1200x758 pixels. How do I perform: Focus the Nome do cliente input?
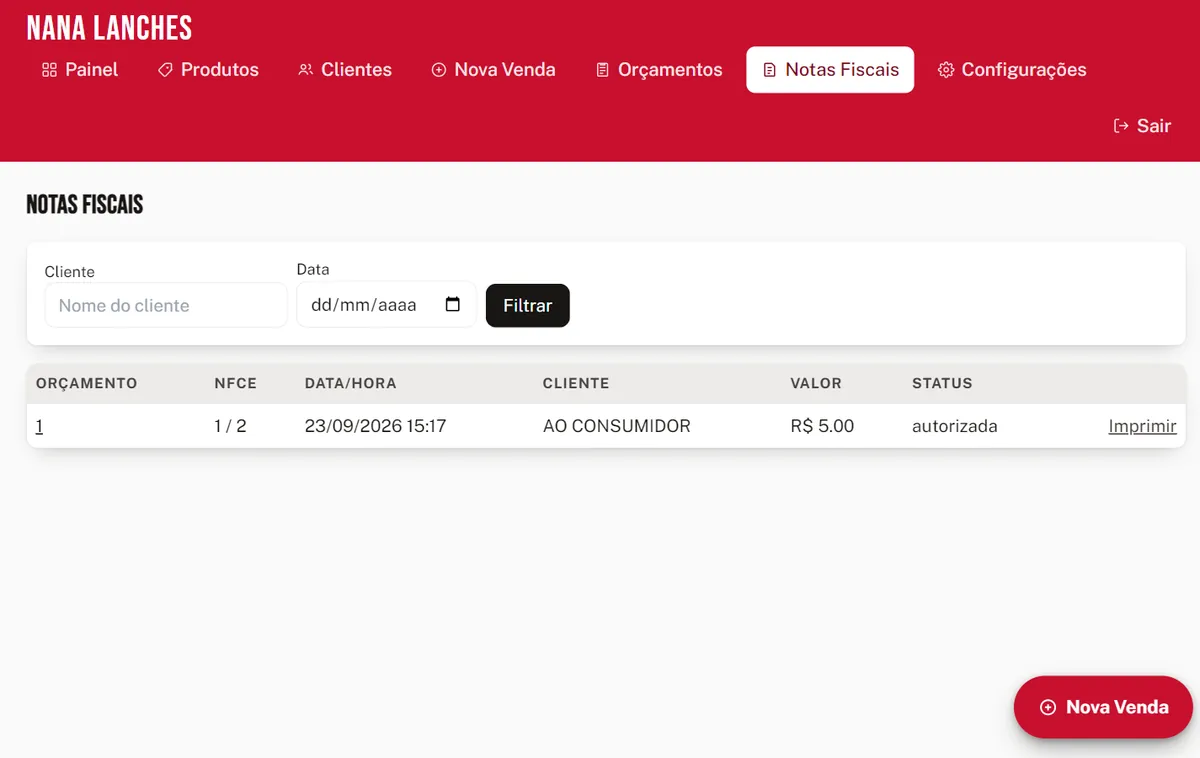pyautogui.click(x=166, y=305)
